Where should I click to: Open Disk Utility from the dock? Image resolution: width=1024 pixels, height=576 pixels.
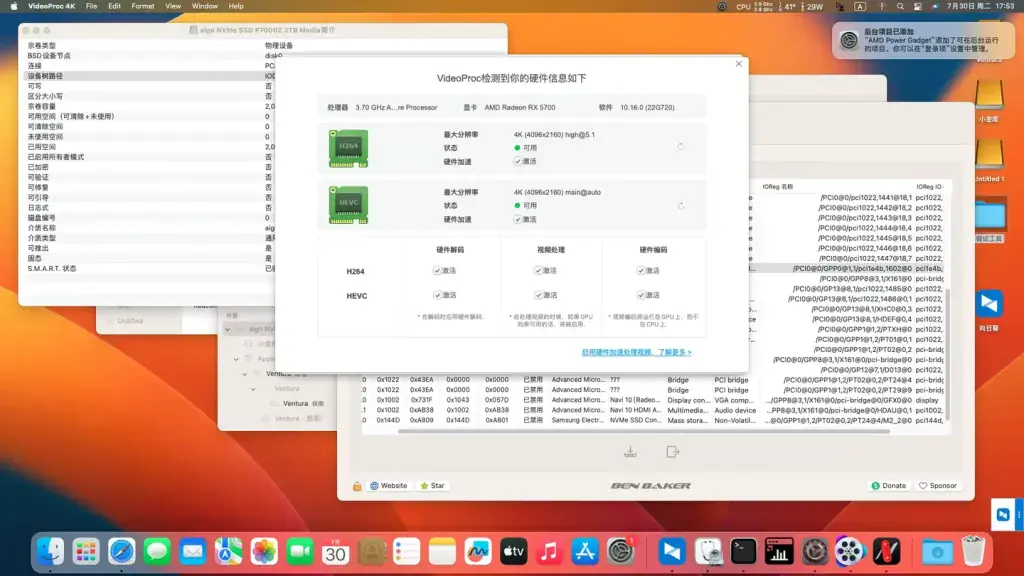[x=708, y=552]
